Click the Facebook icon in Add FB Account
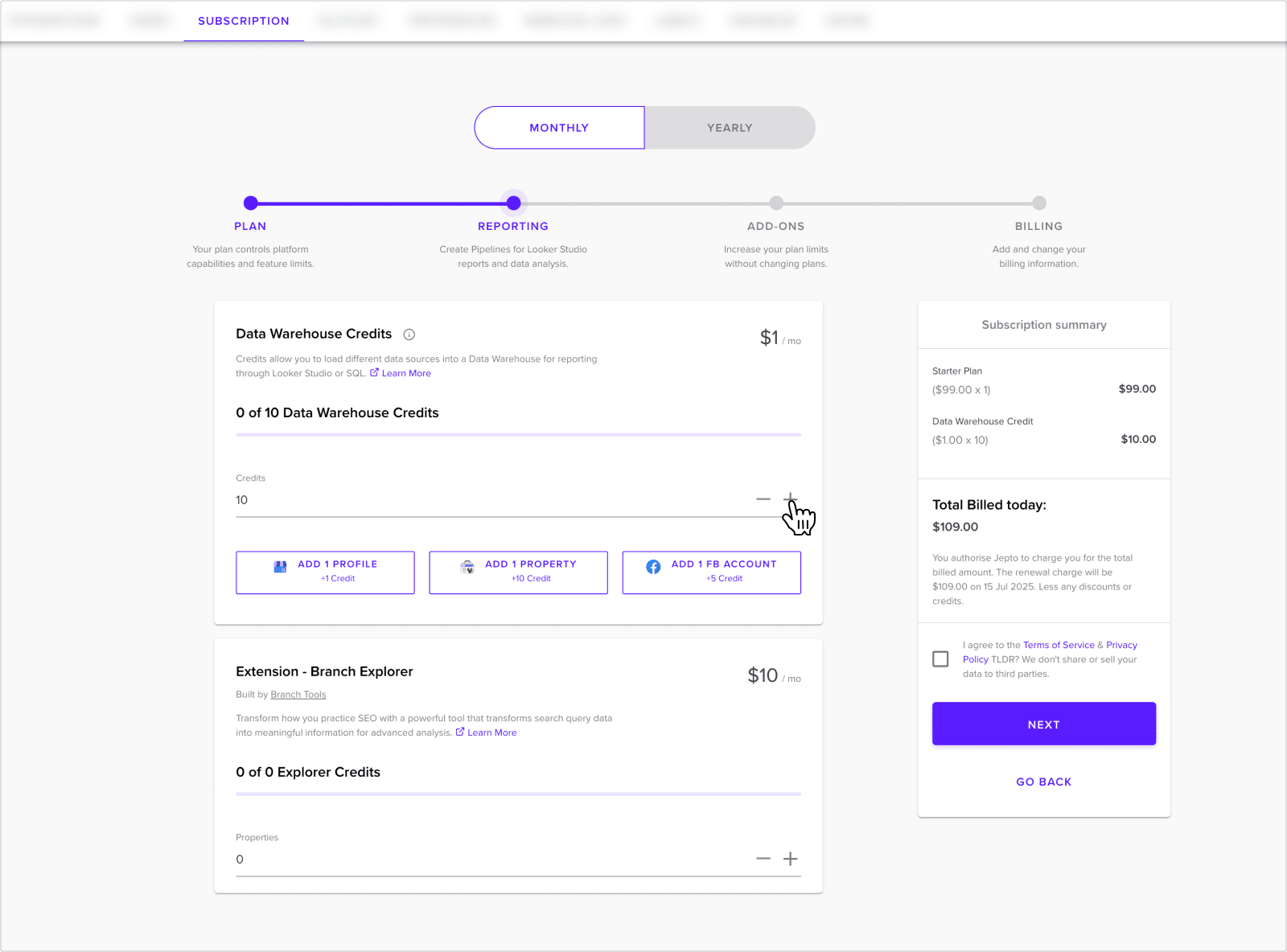 tap(653, 567)
